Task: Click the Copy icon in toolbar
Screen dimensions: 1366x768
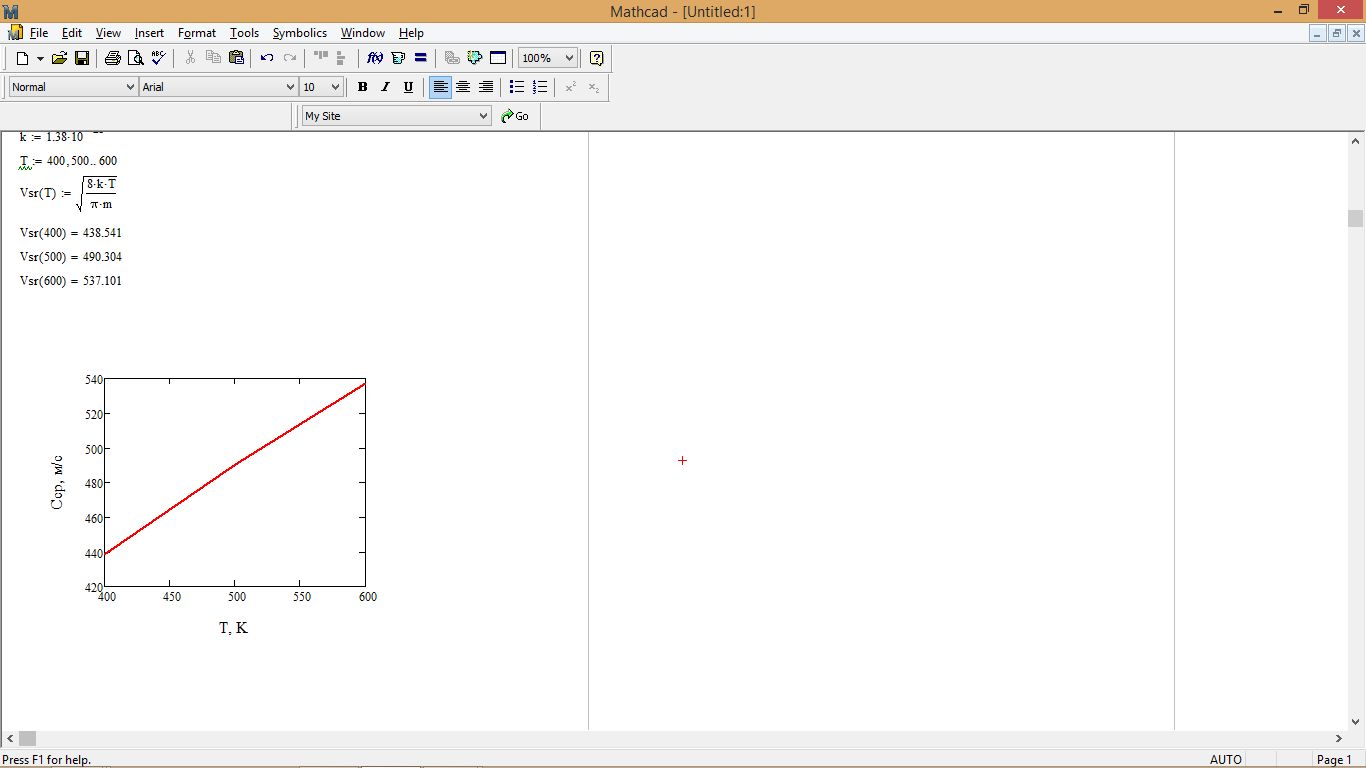Action: tap(213, 58)
